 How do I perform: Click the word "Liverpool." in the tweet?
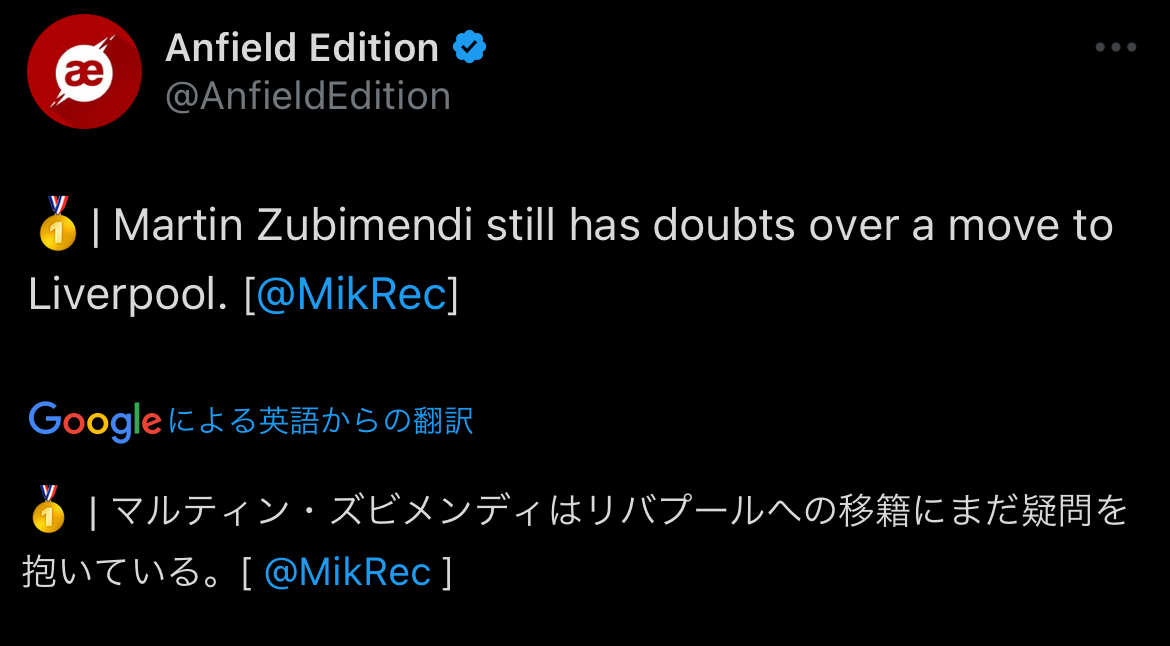click(x=129, y=294)
